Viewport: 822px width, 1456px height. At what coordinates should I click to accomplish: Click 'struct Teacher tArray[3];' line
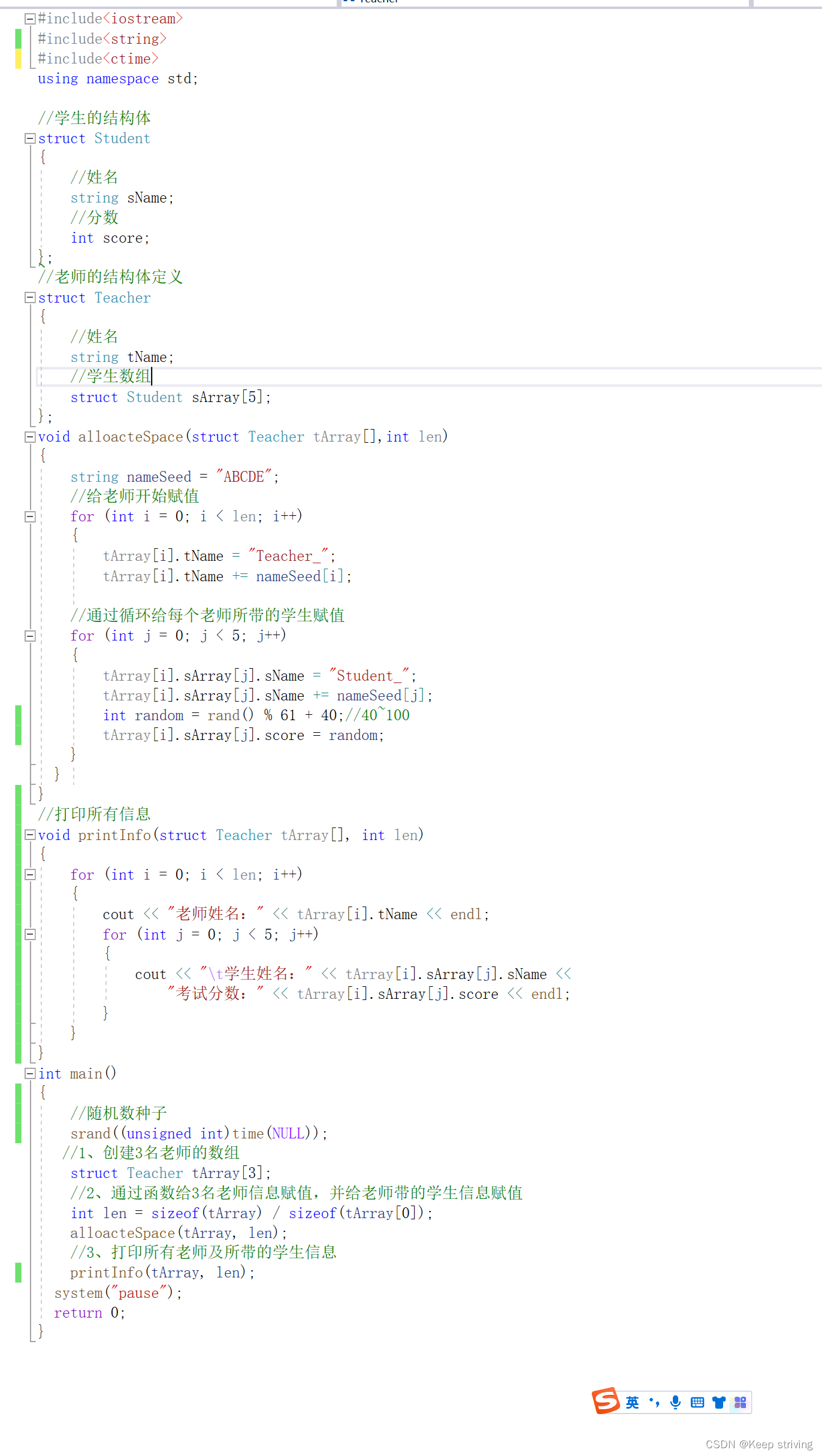point(171,1173)
